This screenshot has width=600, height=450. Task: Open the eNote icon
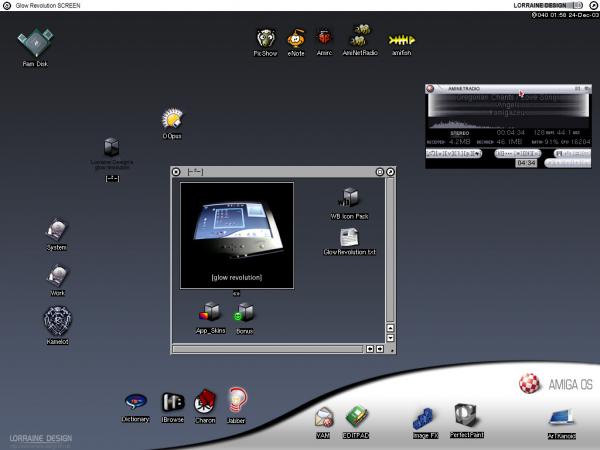pyautogui.click(x=296, y=39)
